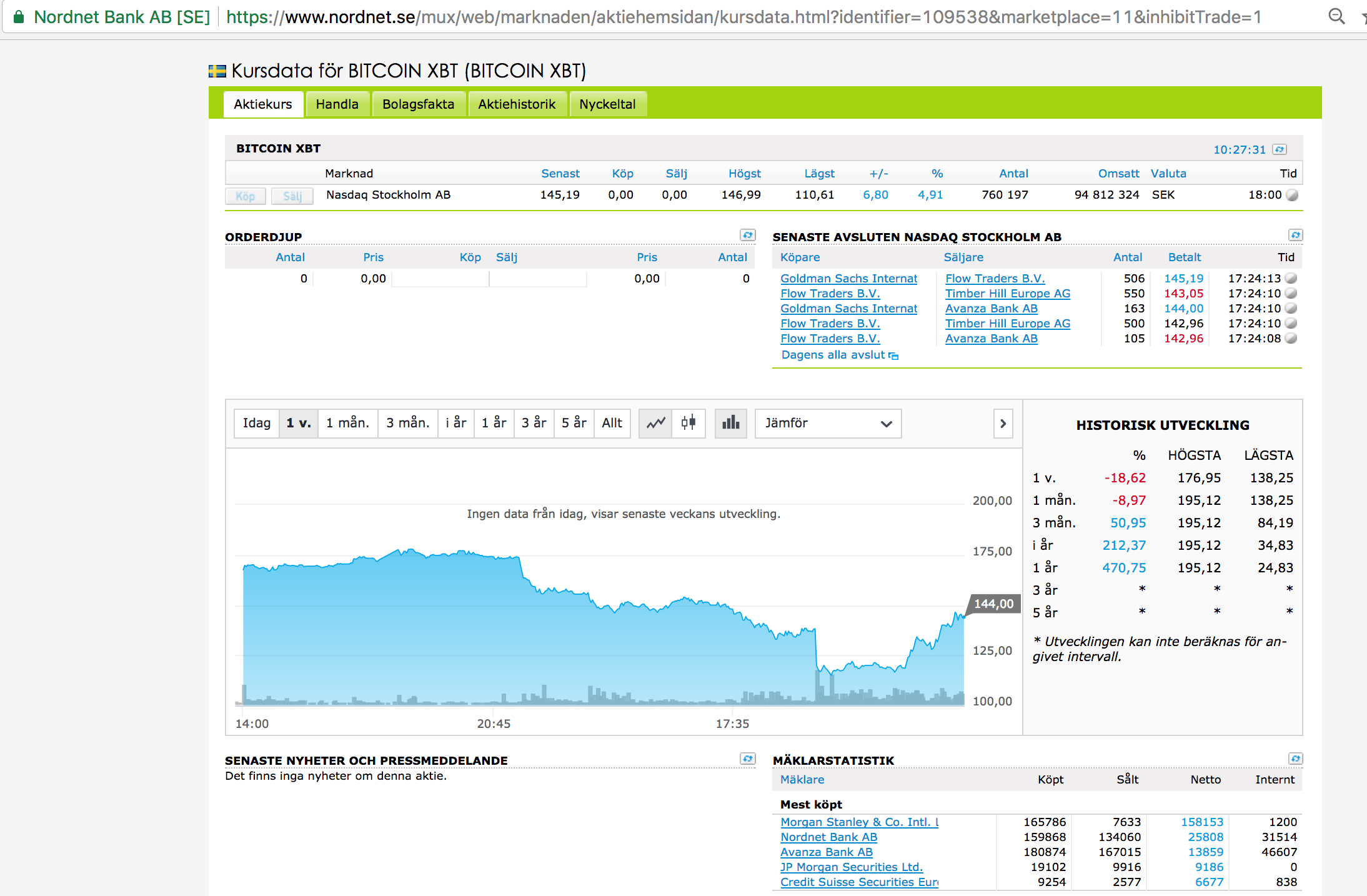Select the 1 mån. chart period
The height and width of the screenshot is (896, 1367).
[x=347, y=423]
